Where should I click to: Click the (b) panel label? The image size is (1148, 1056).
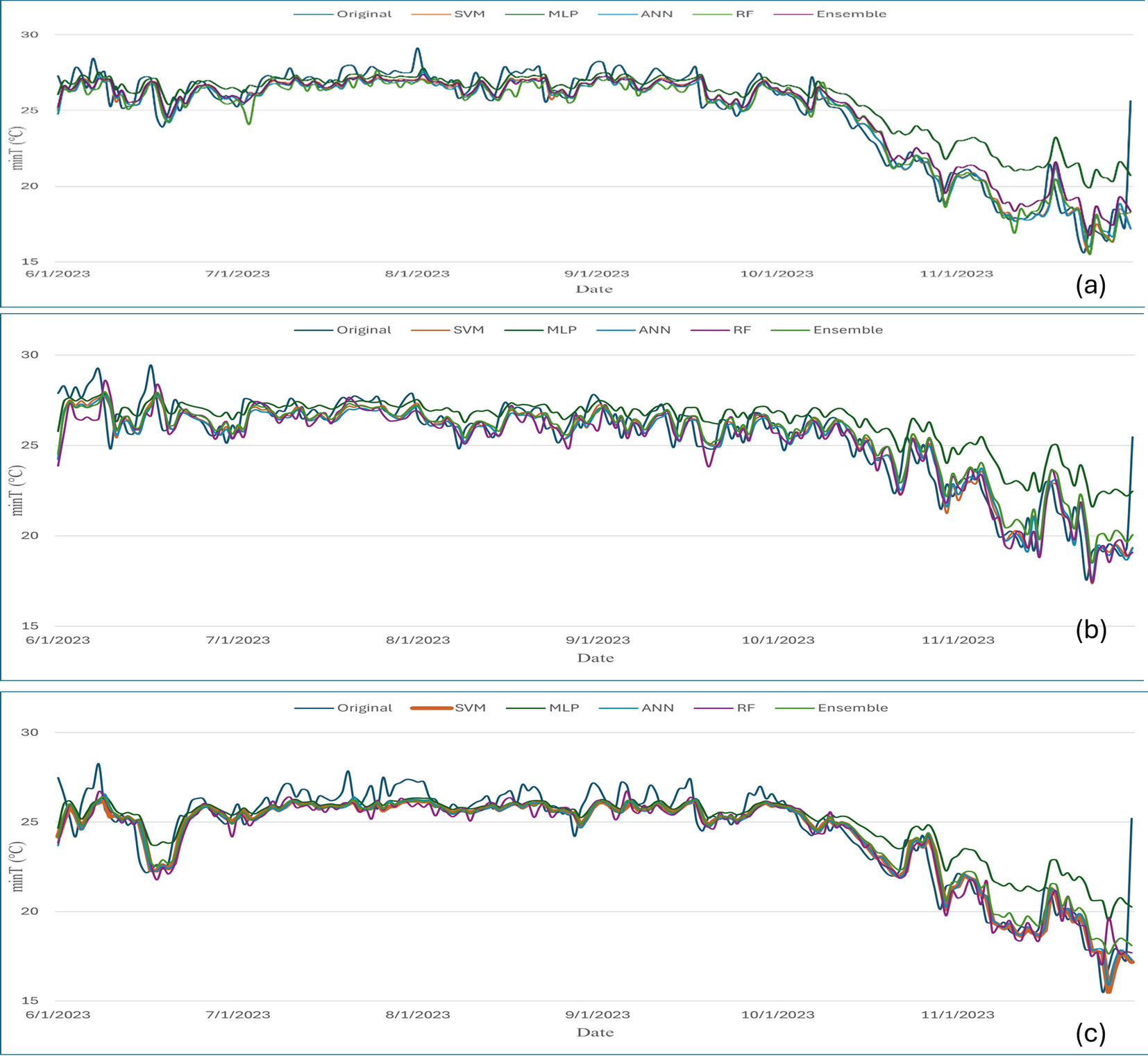1090,629
